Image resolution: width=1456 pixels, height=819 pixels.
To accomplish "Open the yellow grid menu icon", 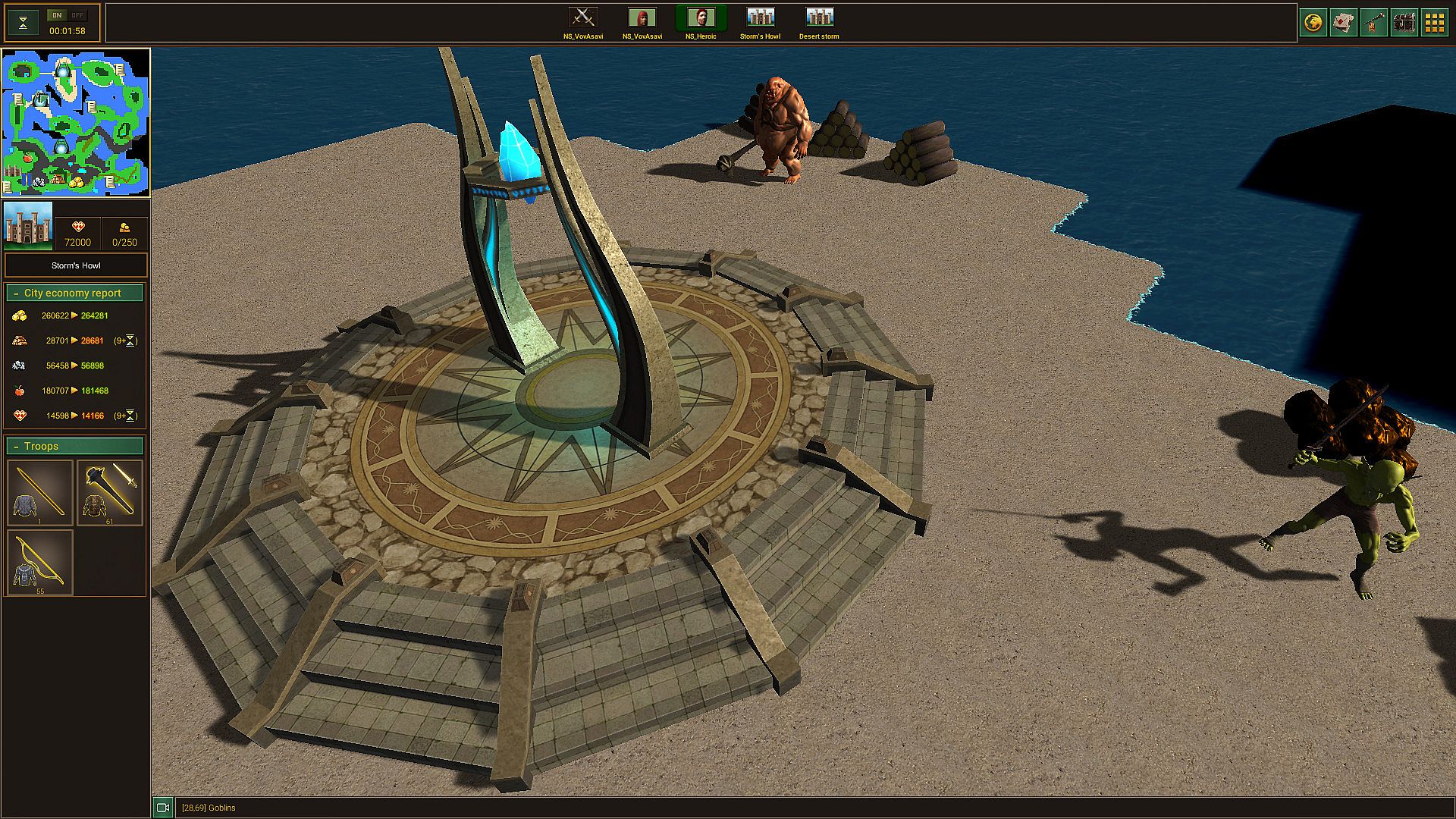I will [1434, 23].
